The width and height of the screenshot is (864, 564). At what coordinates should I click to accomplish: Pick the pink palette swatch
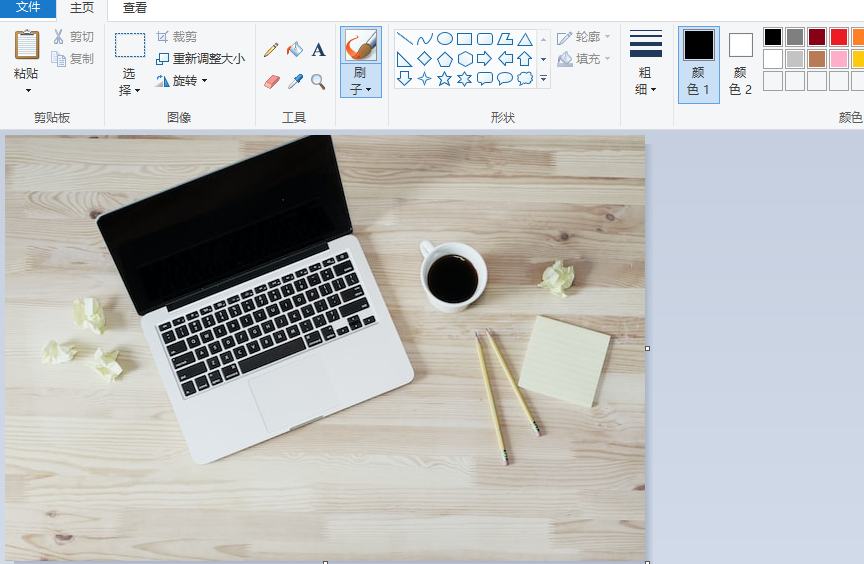tap(839, 59)
